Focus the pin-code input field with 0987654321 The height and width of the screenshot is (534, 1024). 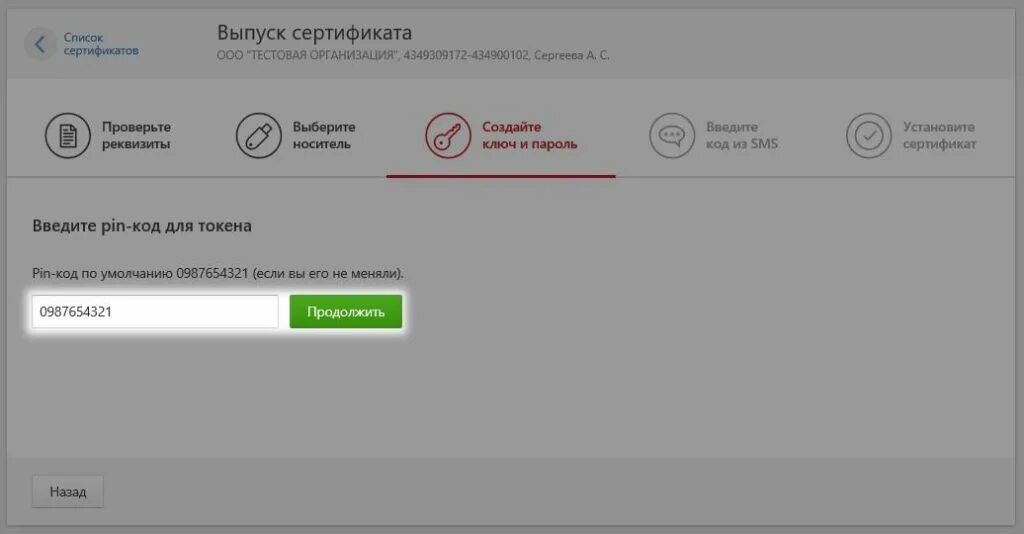click(155, 311)
